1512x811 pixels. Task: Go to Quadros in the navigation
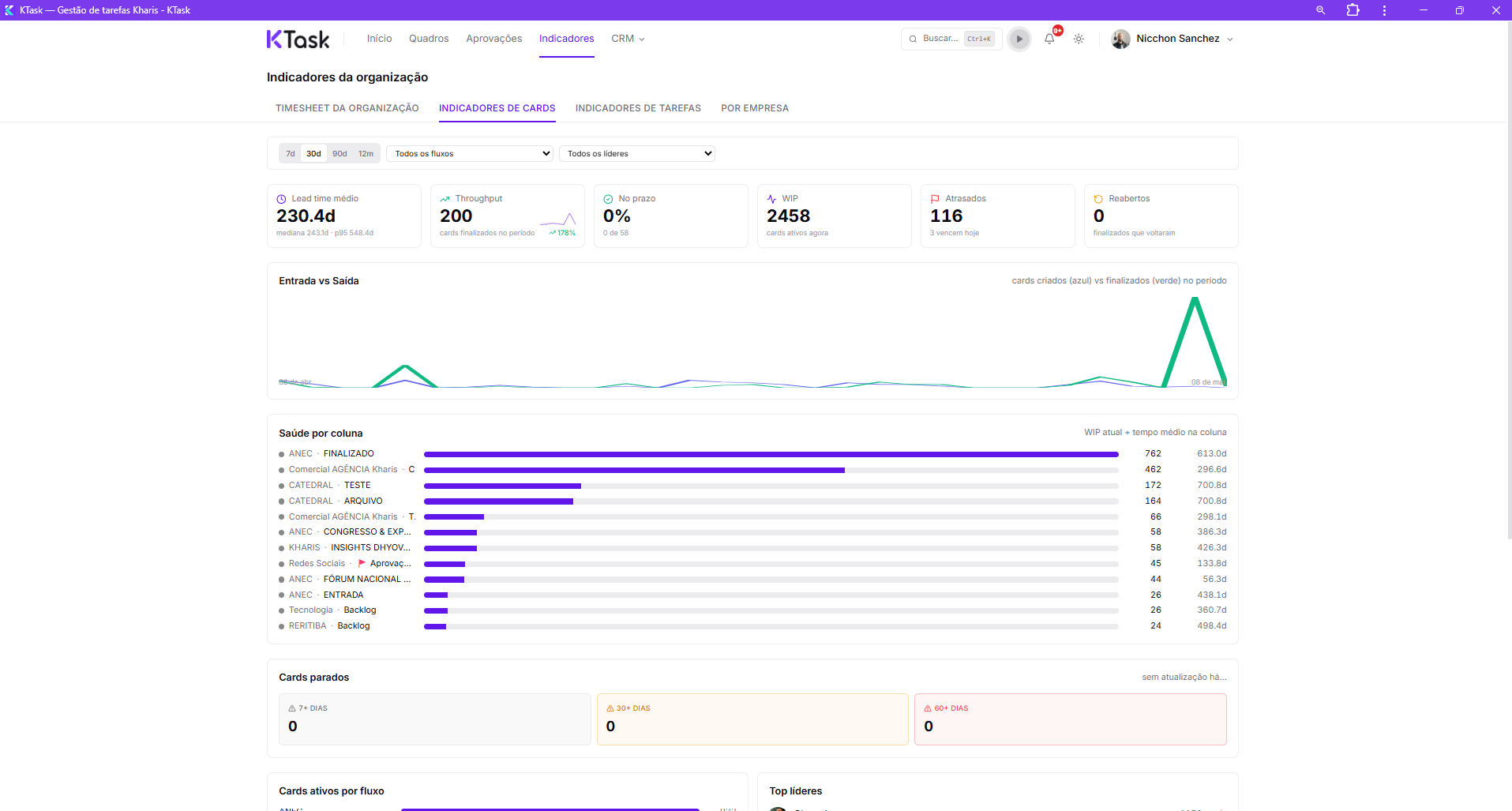429,39
